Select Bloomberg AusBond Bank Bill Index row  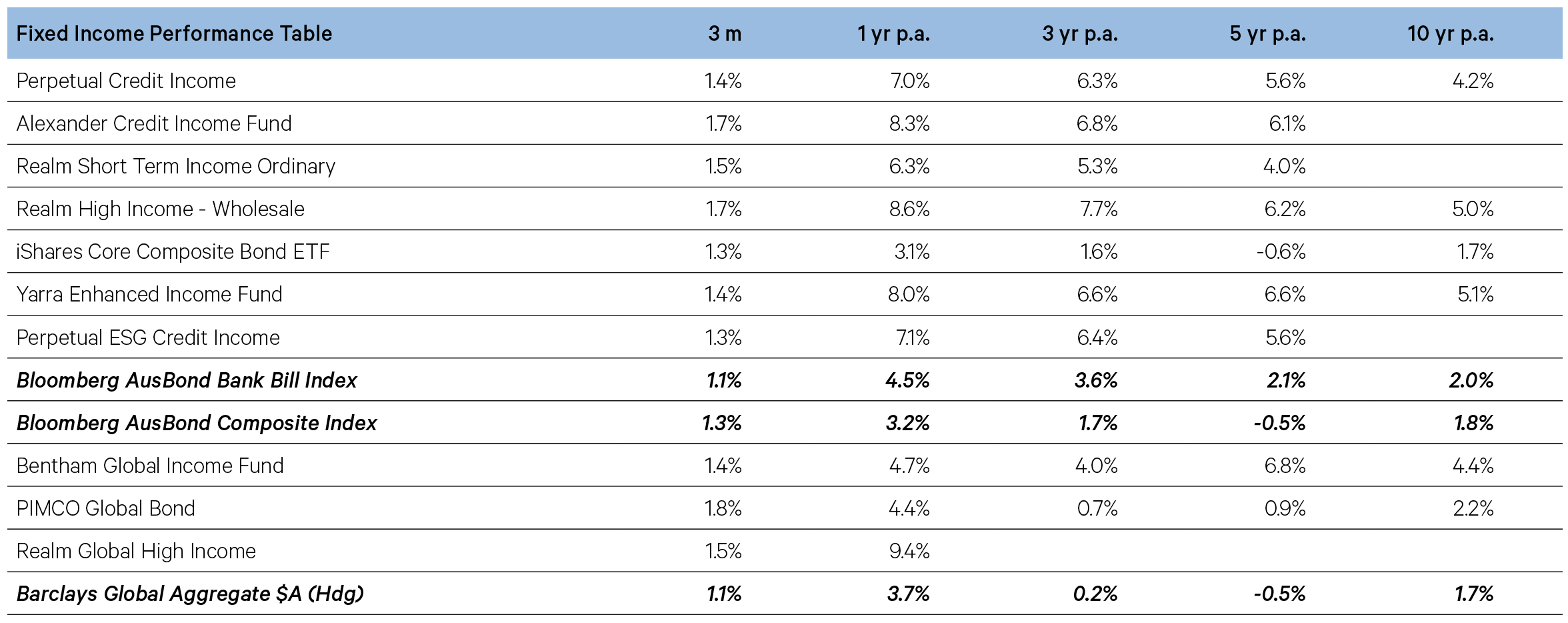[785, 380]
